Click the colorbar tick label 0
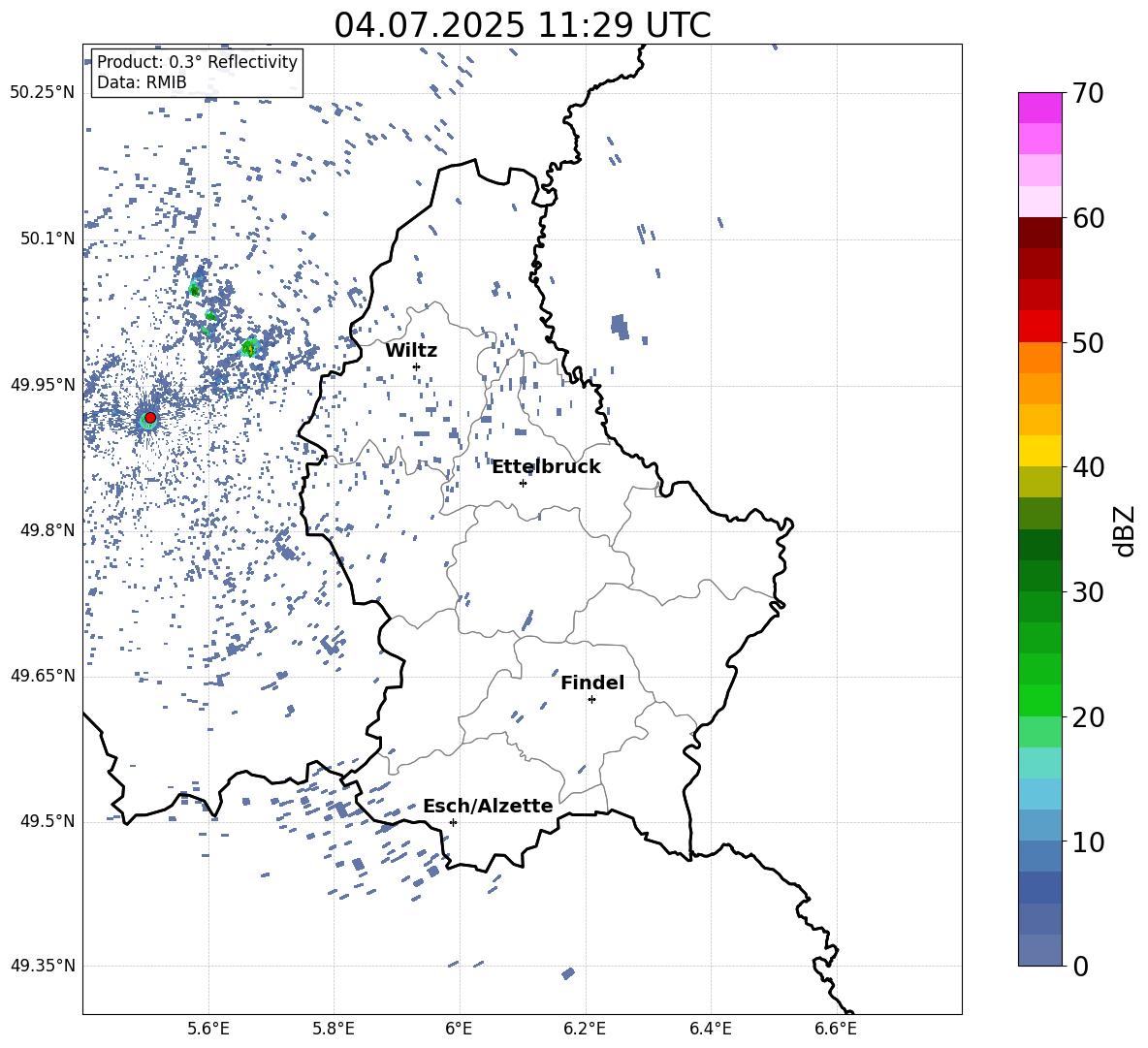 (1080, 966)
